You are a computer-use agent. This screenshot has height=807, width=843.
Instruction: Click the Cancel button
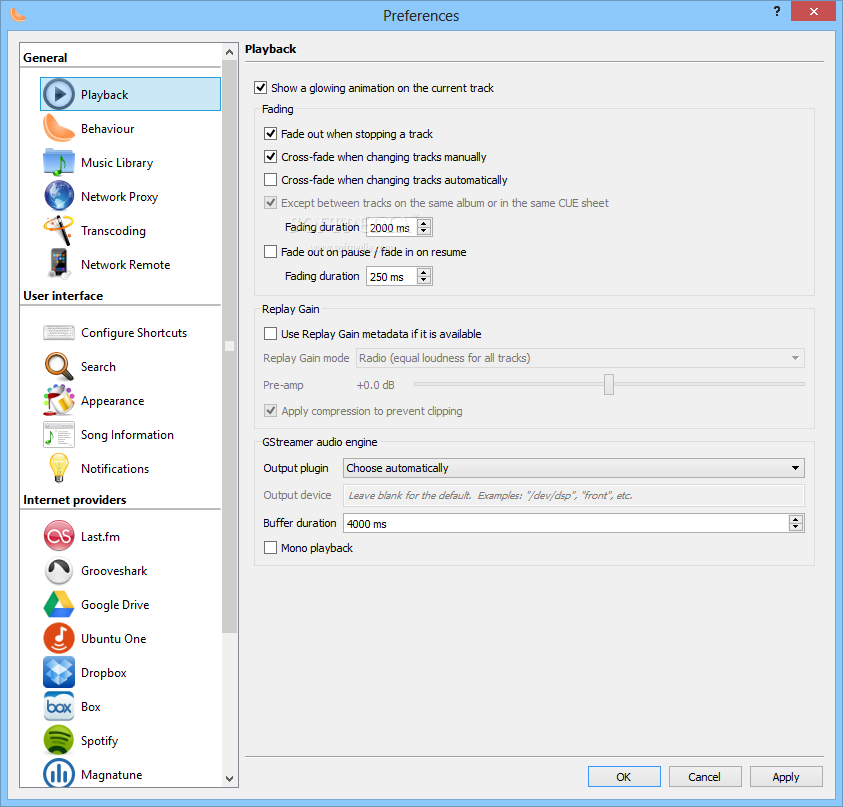click(705, 777)
